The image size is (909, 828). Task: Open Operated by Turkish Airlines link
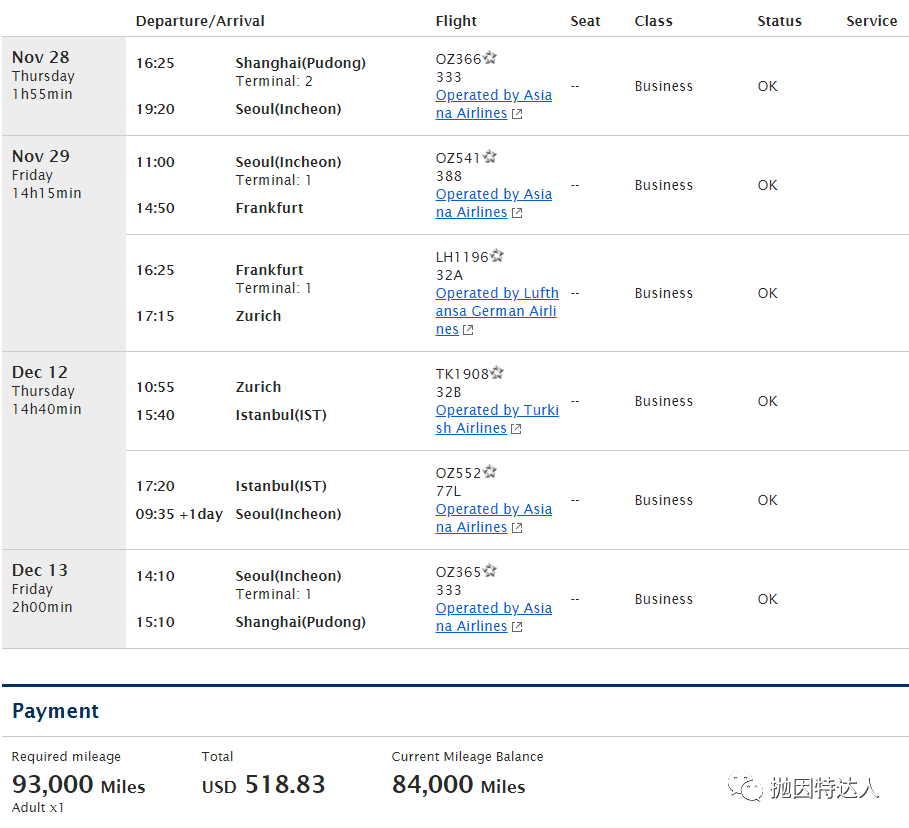[x=497, y=419]
